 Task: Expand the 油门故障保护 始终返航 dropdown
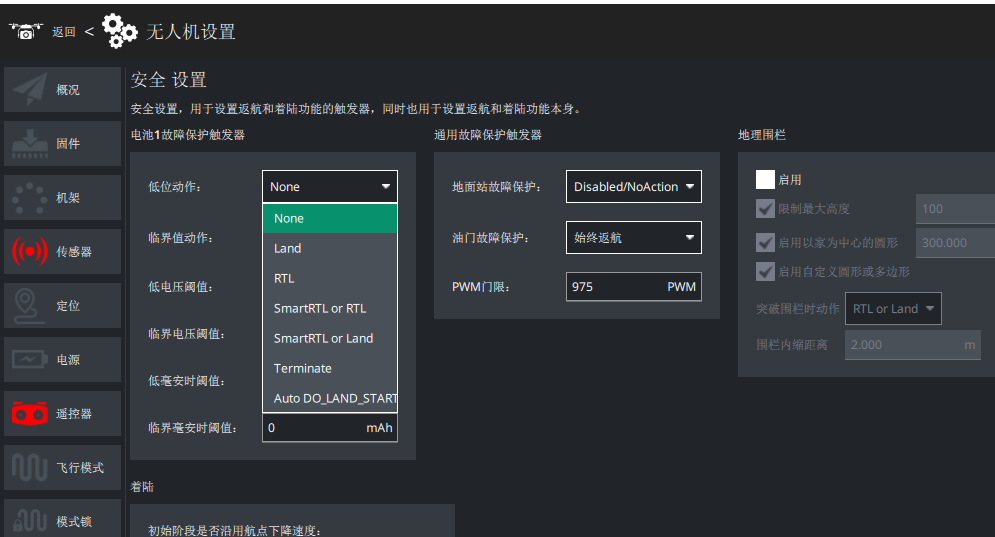click(633, 237)
